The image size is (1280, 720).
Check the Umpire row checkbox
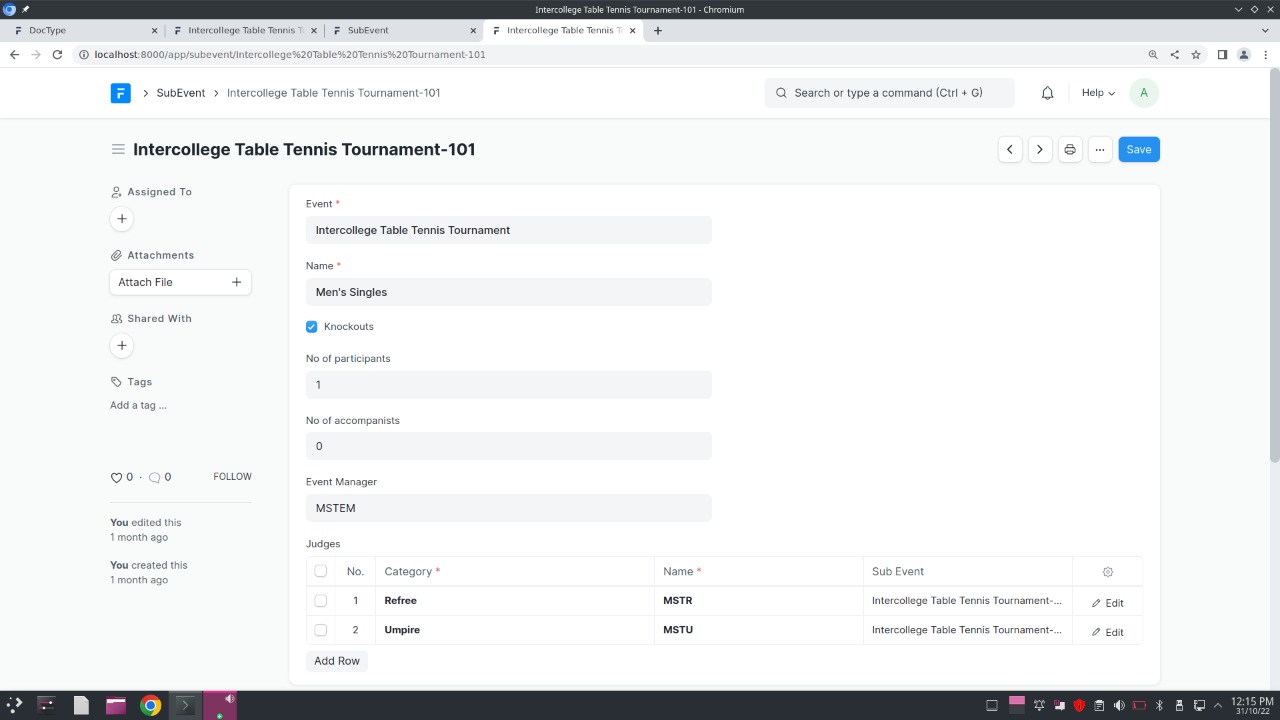pos(320,630)
